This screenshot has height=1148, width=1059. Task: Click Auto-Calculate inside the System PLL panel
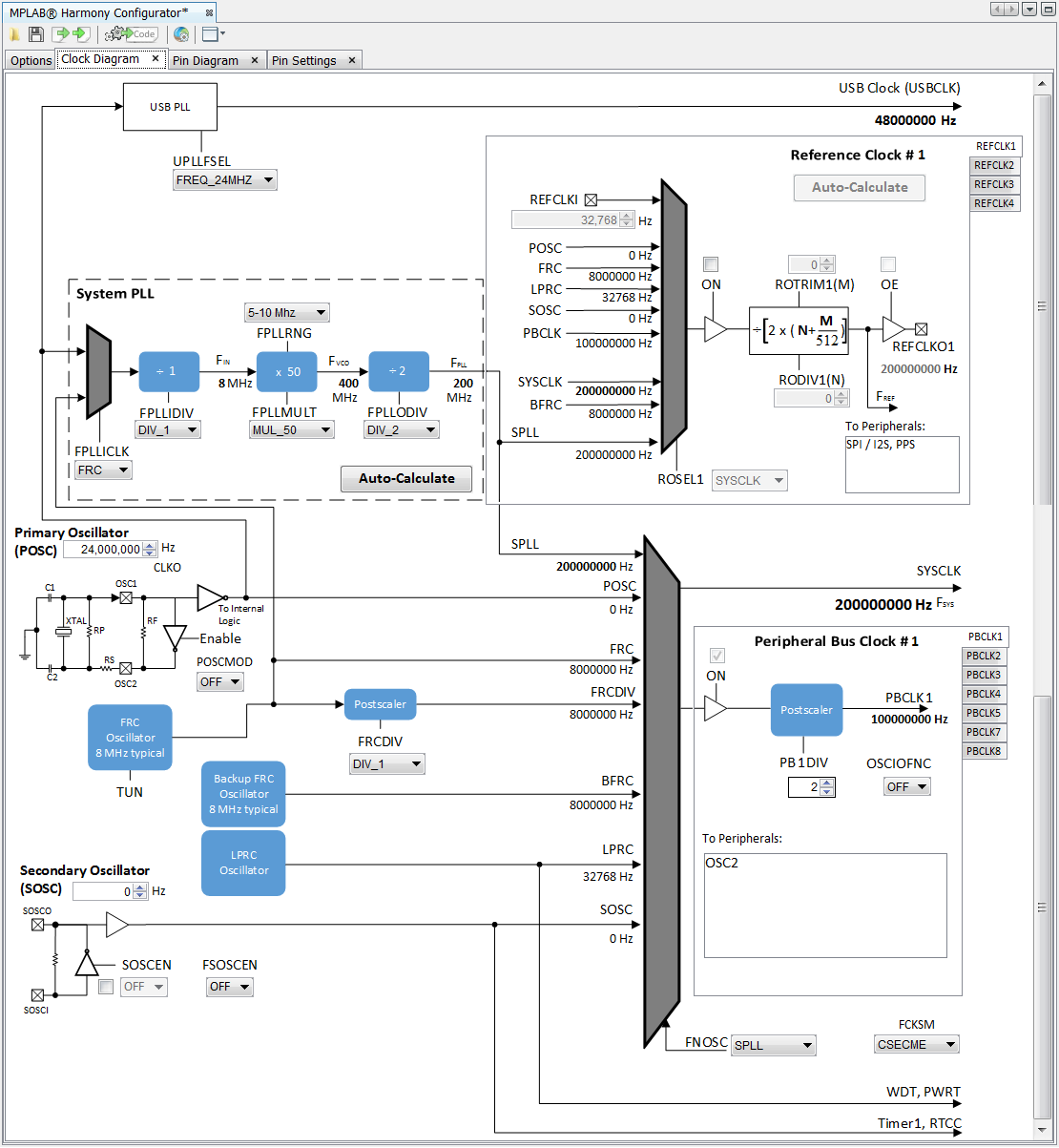click(x=405, y=478)
